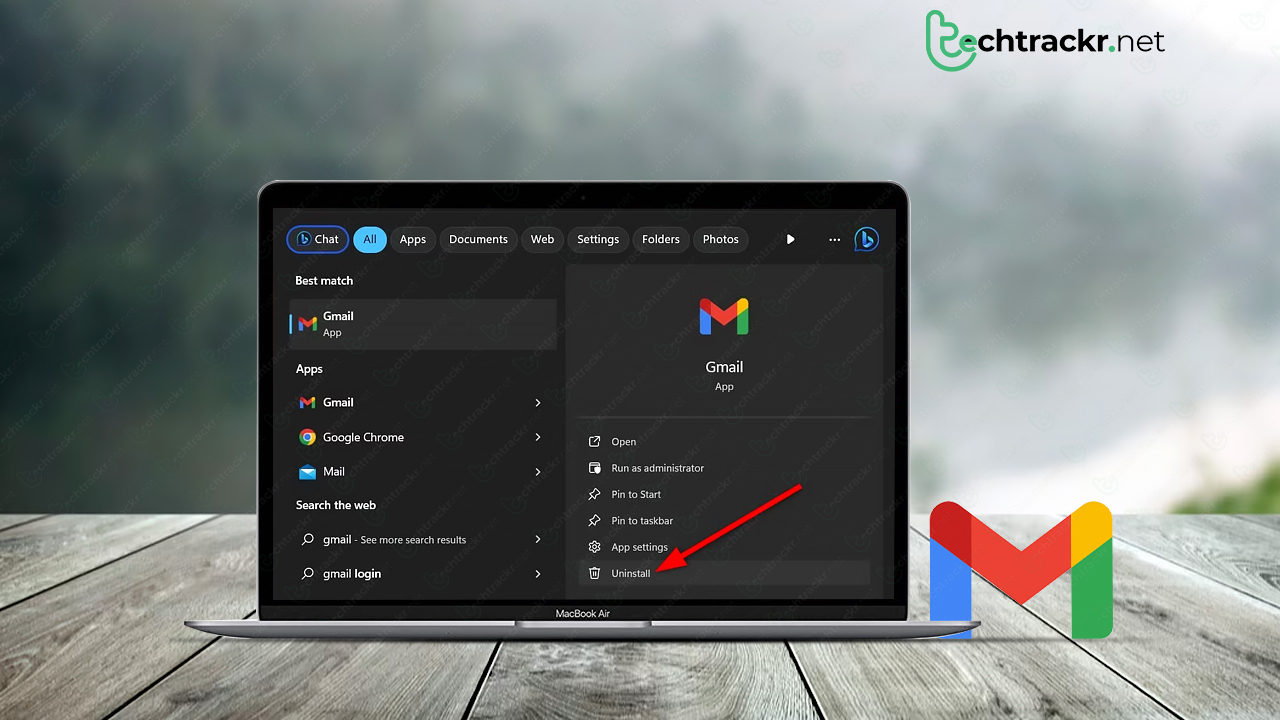Click Gmail icon in Best match row

click(x=308, y=324)
